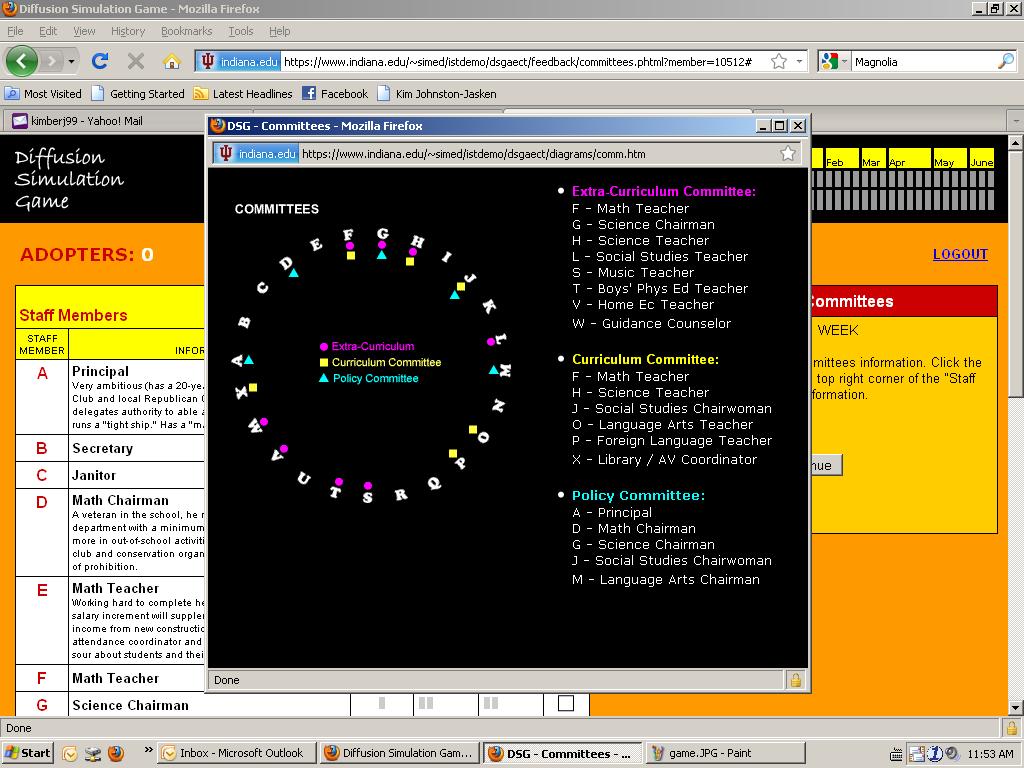The image size is (1024, 768).
Task: Click the main page vertical scrollbar down arrow
Action: [x=1015, y=708]
